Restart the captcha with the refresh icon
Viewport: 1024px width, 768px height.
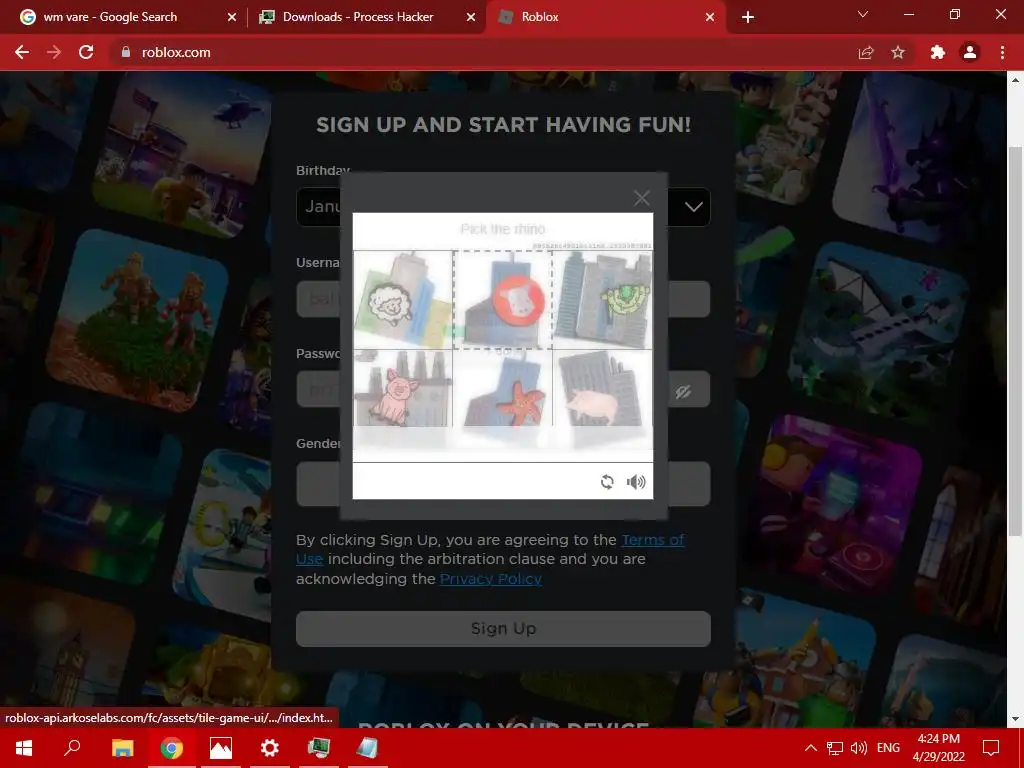pos(607,482)
